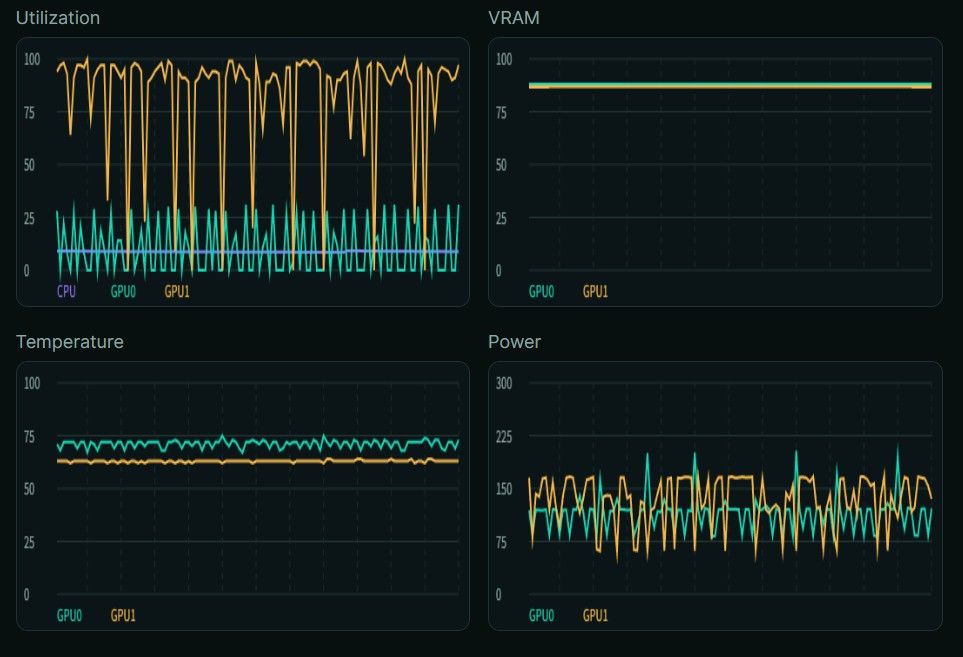This screenshot has height=657, width=963.
Task: Click the 100 axis label in VRAM chart
Action: click(x=504, y=60)
